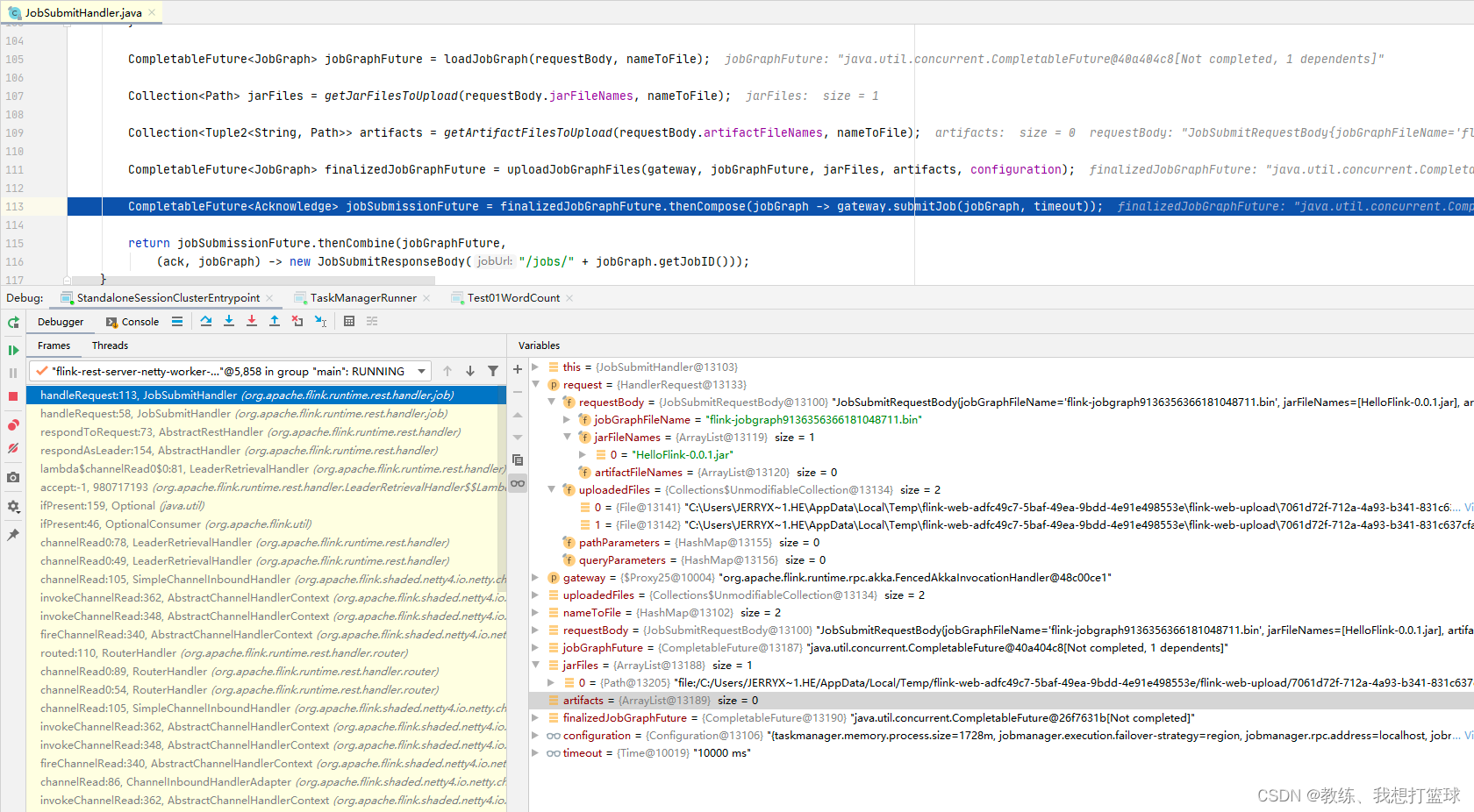Collapse the jarFiles variable

535,666
